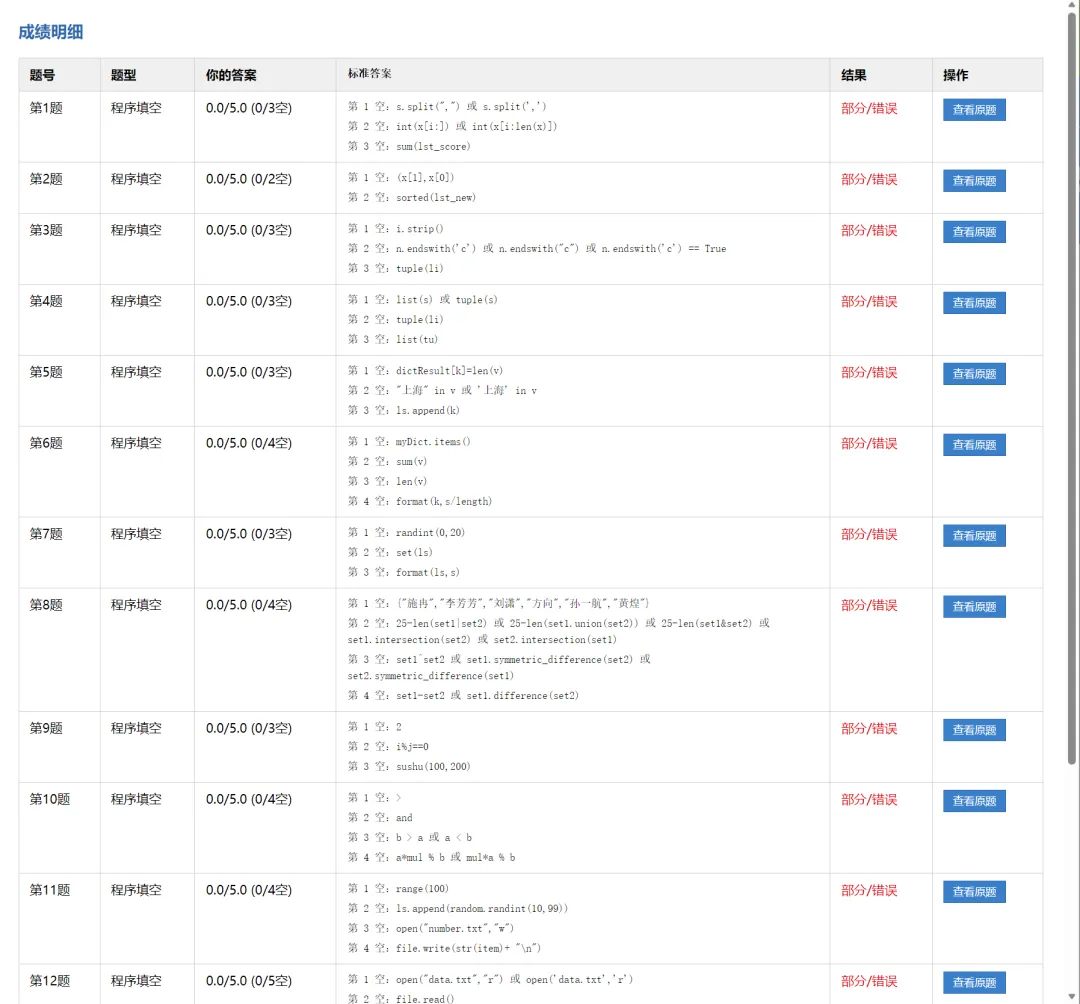1080x1004 pixels.
Task: Click 查看原题 in 第6题 row
Action: (974, 444)
